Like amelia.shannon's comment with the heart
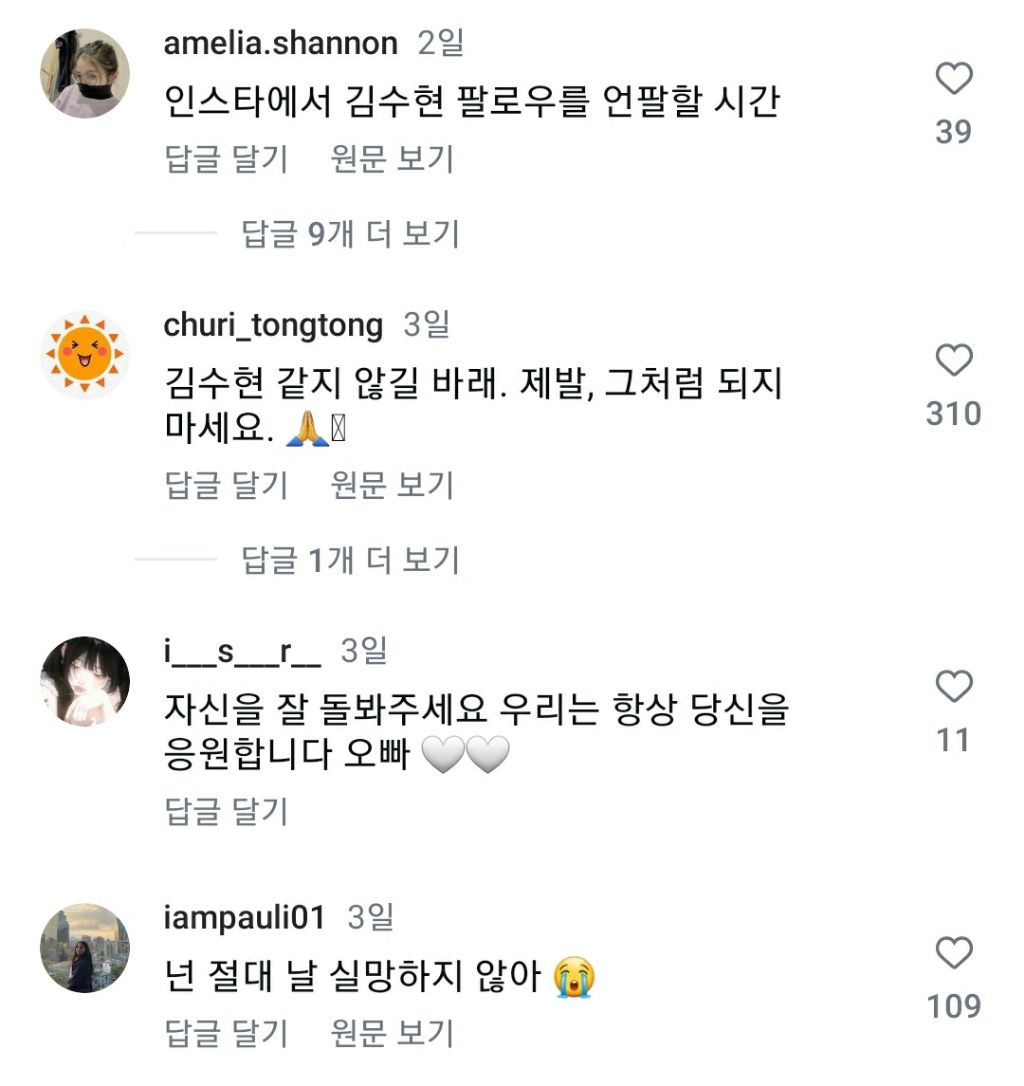Image resolution: width=1024 pixels, height=1086 pixels. pos(953,79)
